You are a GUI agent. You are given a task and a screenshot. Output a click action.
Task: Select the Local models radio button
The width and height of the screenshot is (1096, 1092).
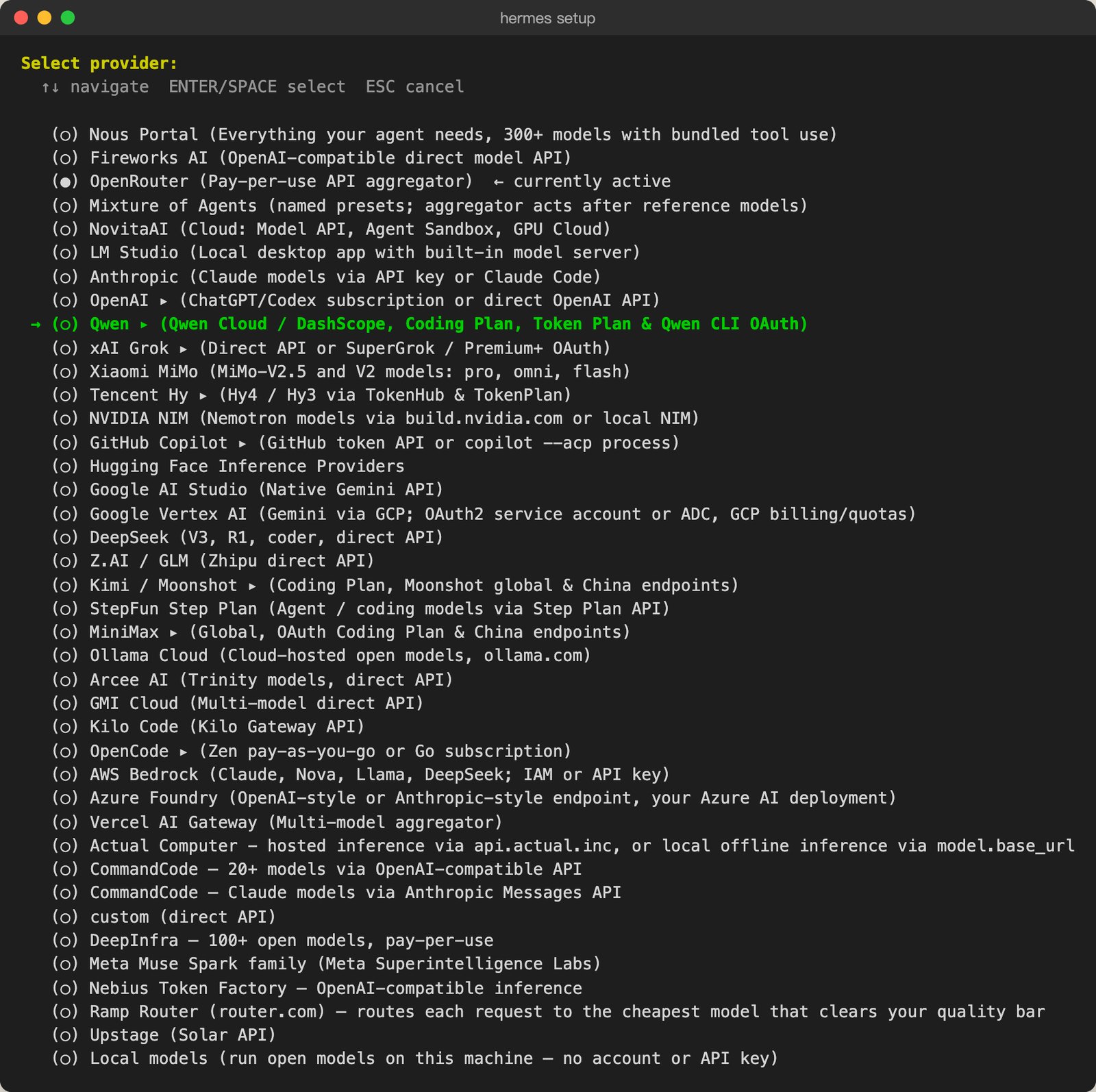tap(65, 1058)
